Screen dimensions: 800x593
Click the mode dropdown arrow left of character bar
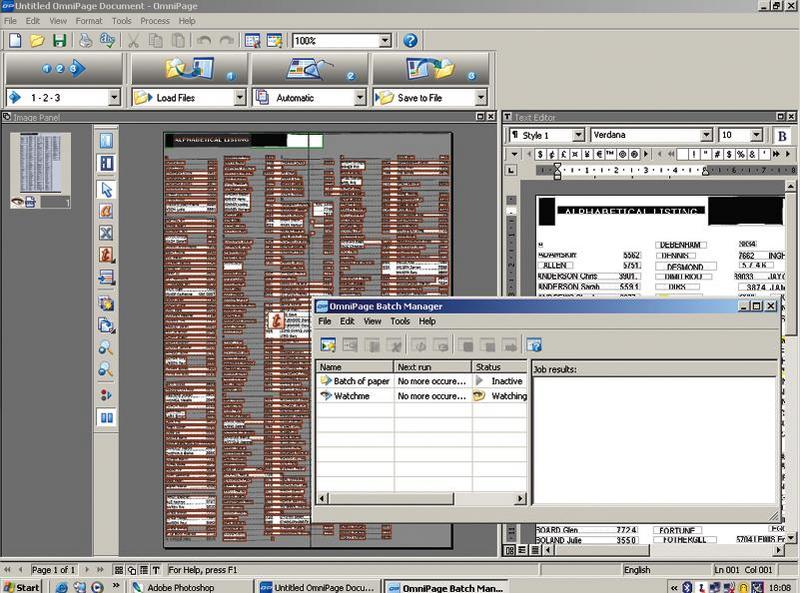[x=514, y=154]
